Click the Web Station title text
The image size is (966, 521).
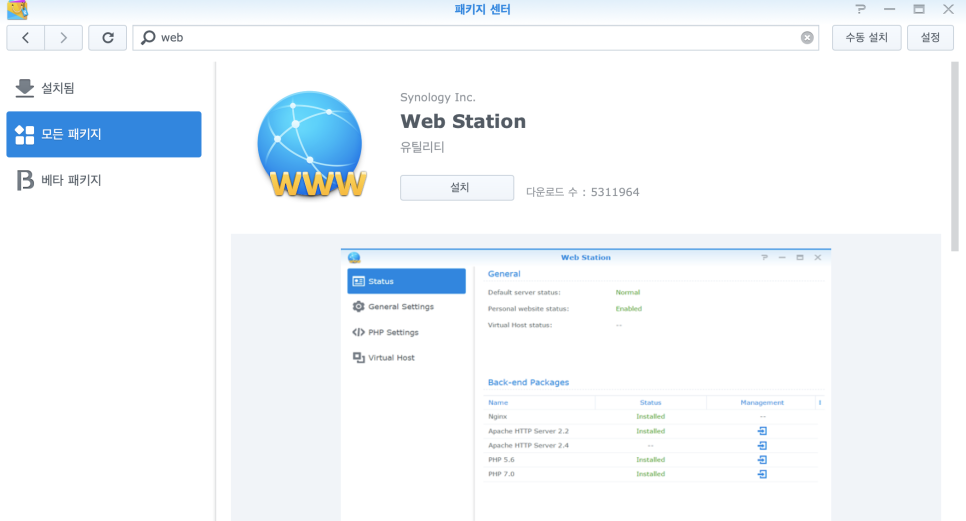pos(463,121)
